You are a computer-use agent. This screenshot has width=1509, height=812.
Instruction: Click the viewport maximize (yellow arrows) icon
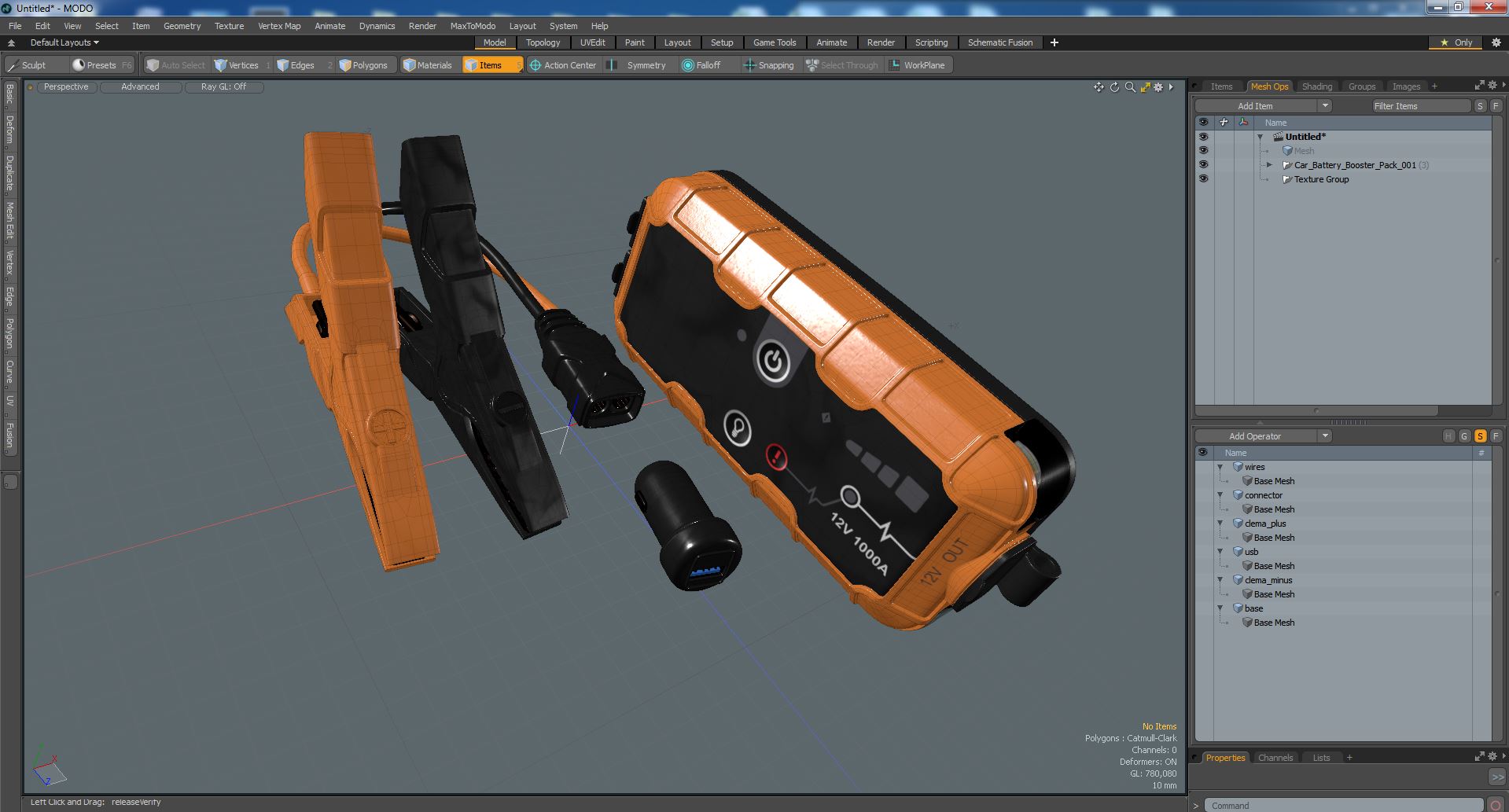coord(1146,87)
